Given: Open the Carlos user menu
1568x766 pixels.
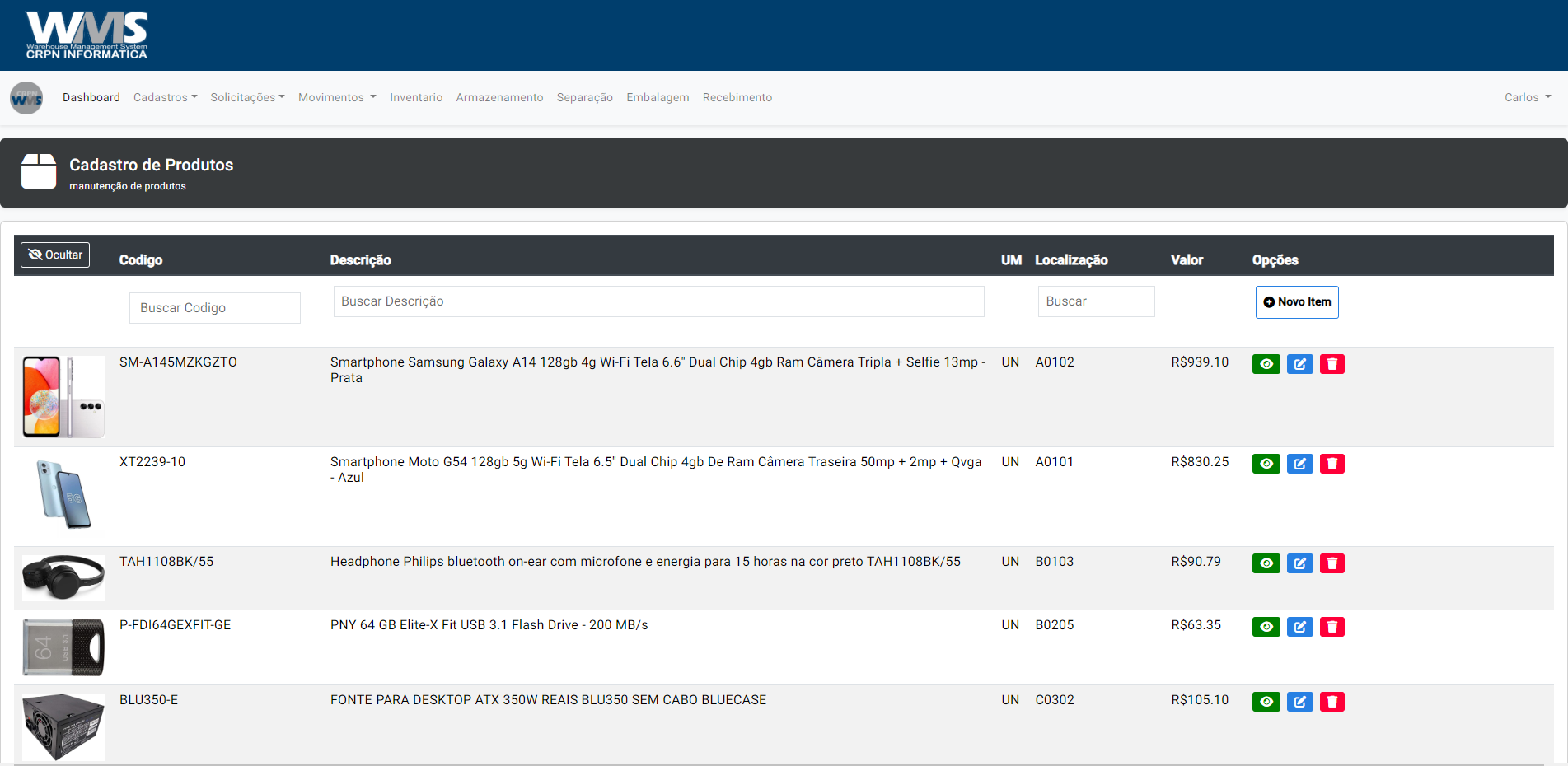Looking at the screenshot, I should click(1527, 97).
